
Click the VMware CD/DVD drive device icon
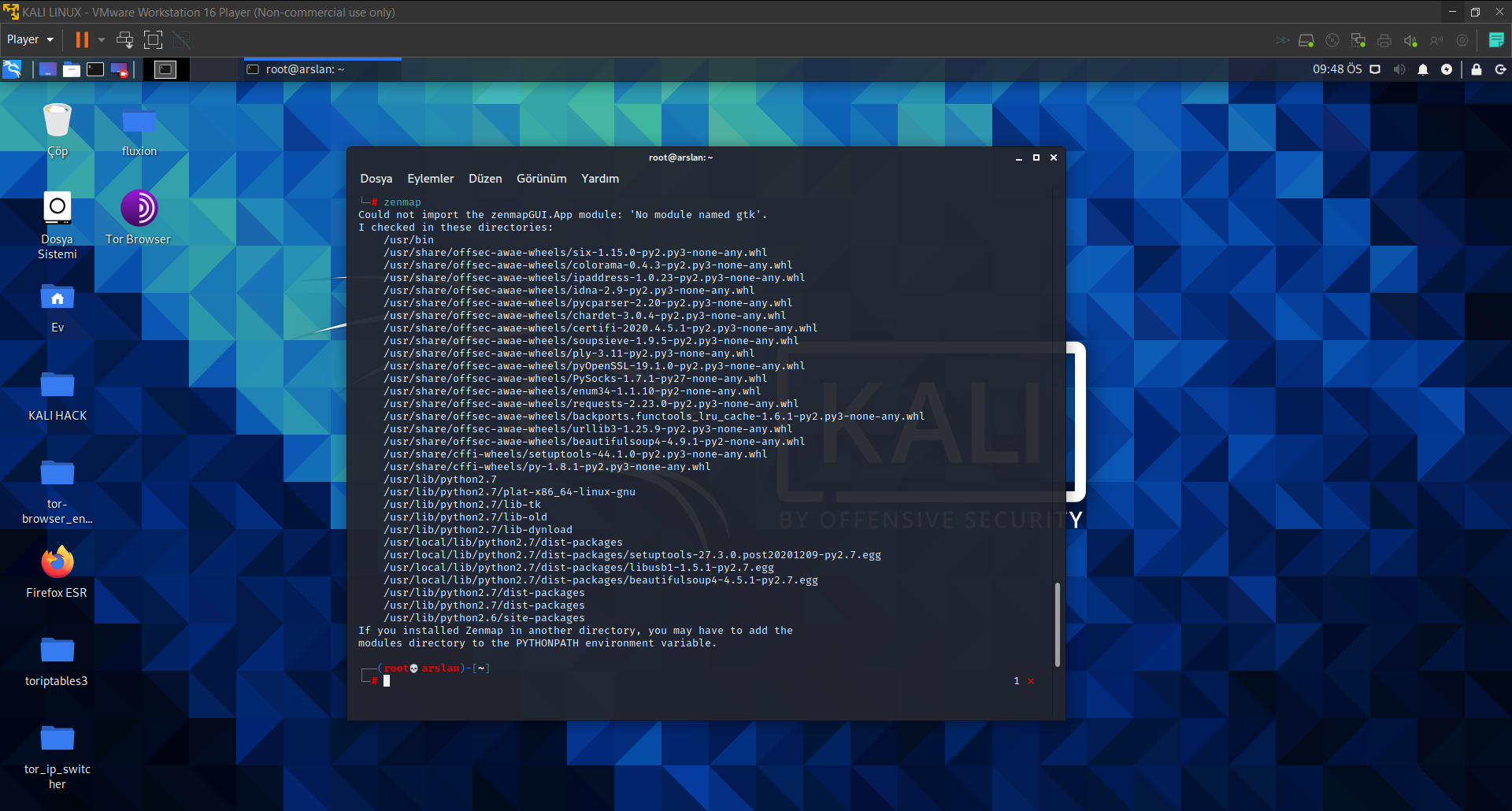pos(1332,40)
